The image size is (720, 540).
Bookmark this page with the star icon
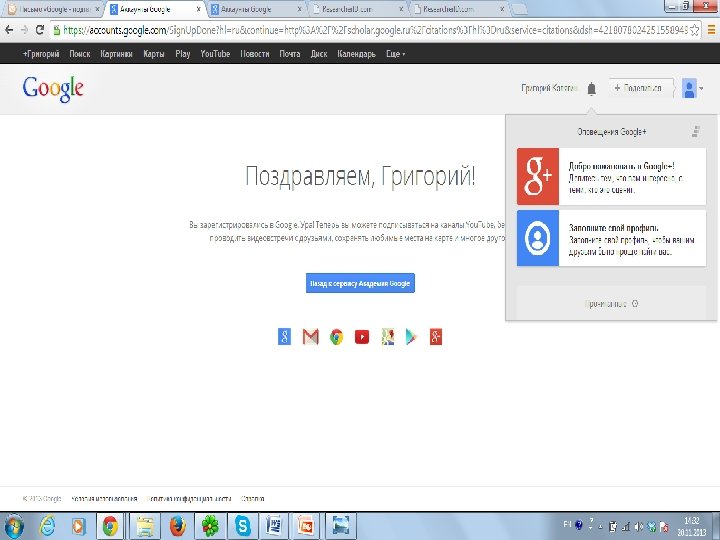click(694, 30)
